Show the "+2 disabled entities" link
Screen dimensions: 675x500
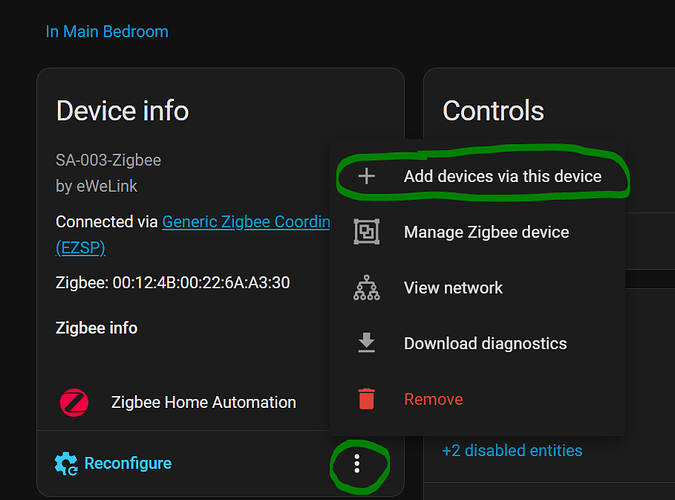click(512, 450)
